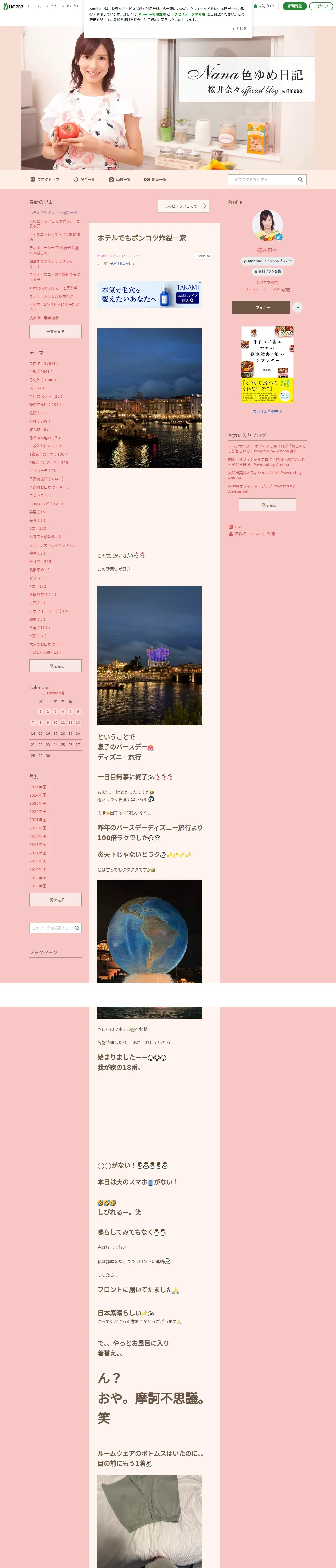This screenshot has height=1568, width=336.
Task: Click the profile avatar photo
Action: pos(267,226)
